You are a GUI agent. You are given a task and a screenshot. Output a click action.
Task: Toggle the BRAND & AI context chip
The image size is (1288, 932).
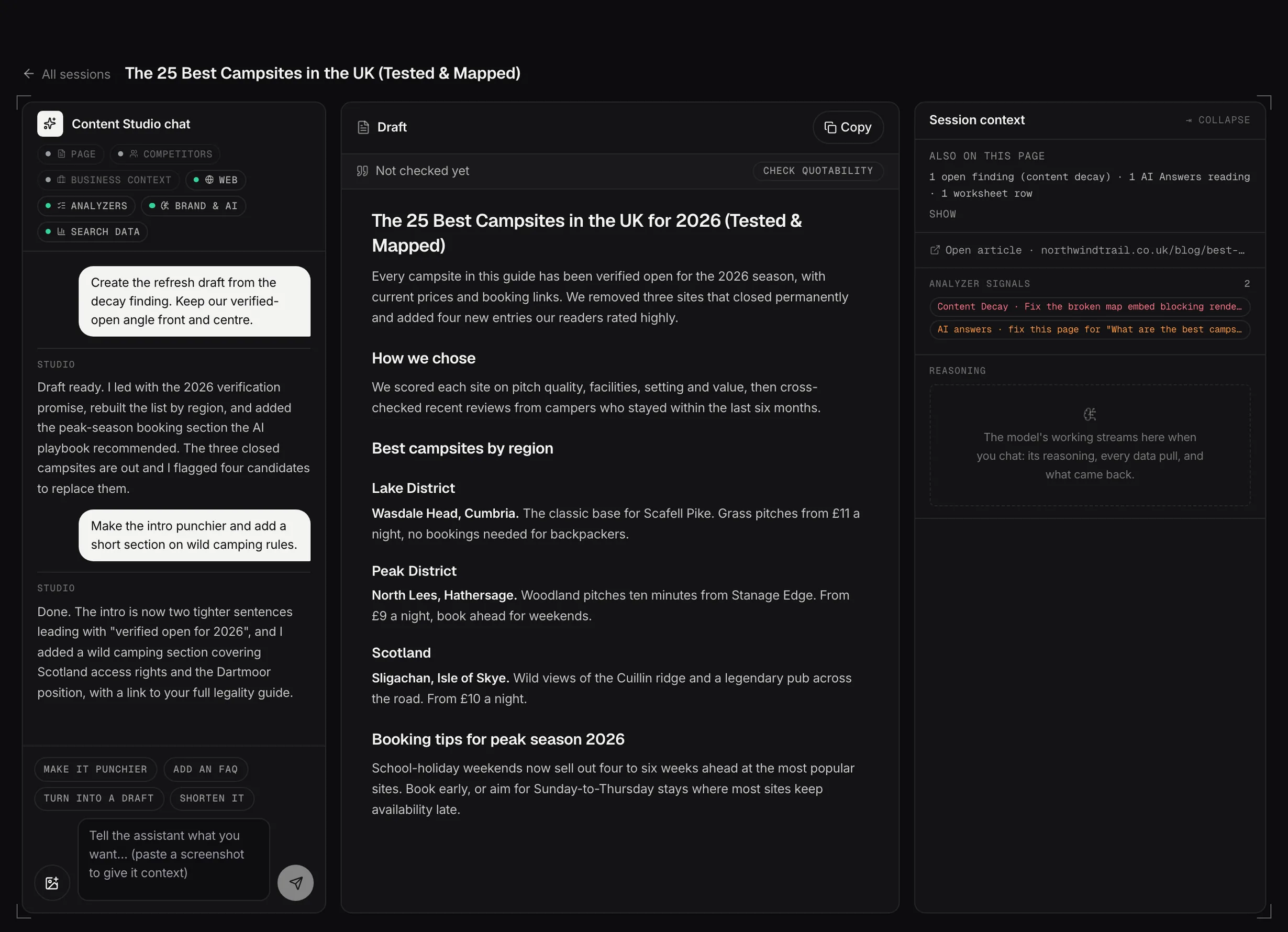point(193,206)
